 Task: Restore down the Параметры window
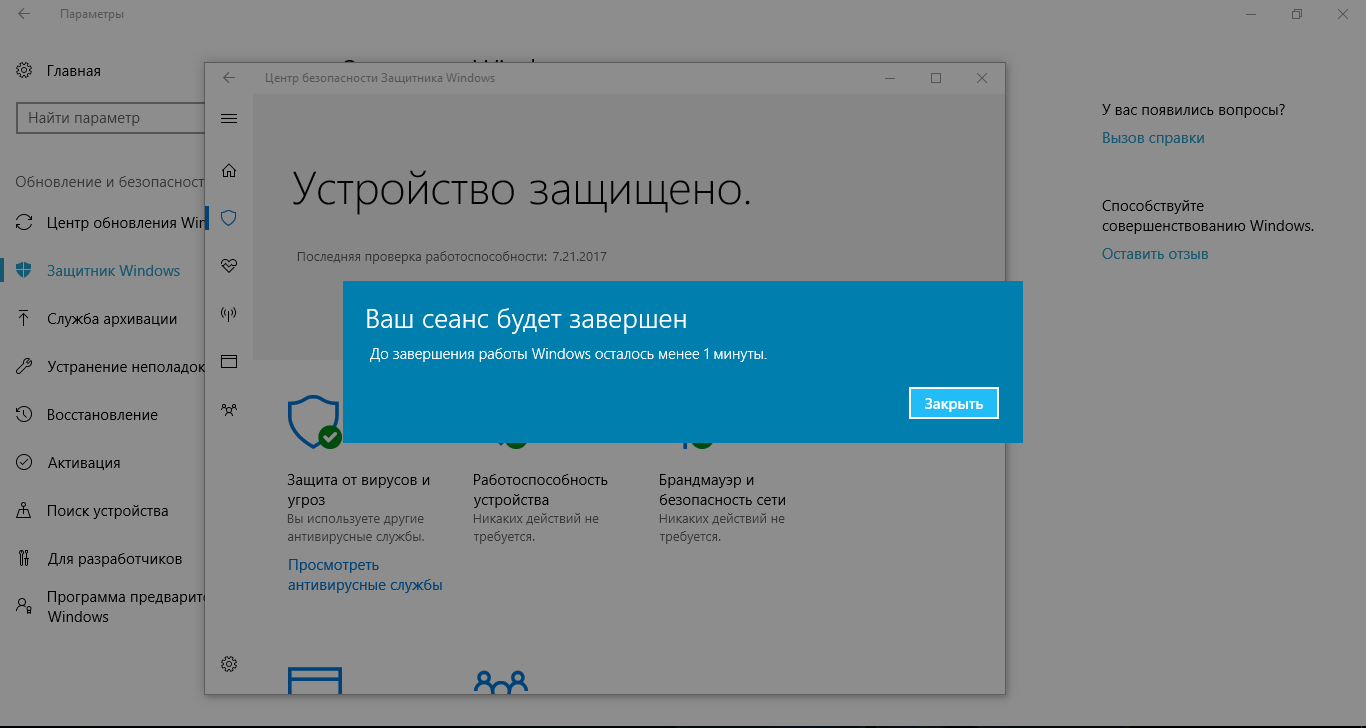pos(1297,15)
